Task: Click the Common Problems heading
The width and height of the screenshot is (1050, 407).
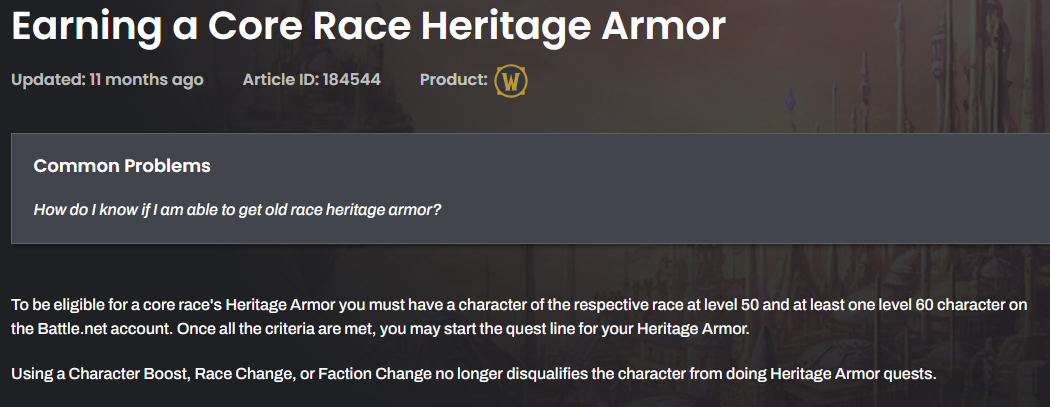Action: [x=122, y=165]
